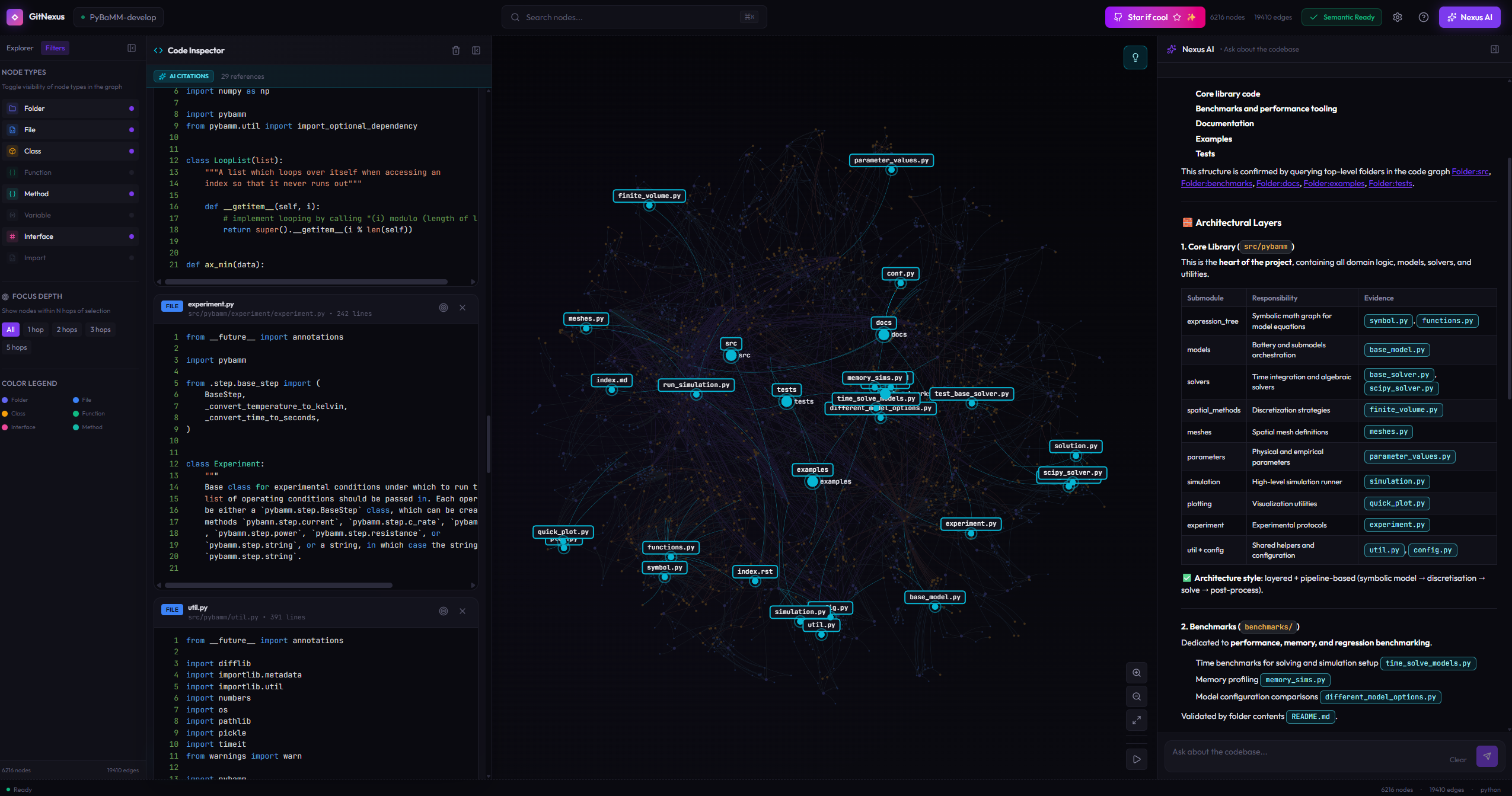
Task: Click the Star if cool button
Action: pos(1154,17)
